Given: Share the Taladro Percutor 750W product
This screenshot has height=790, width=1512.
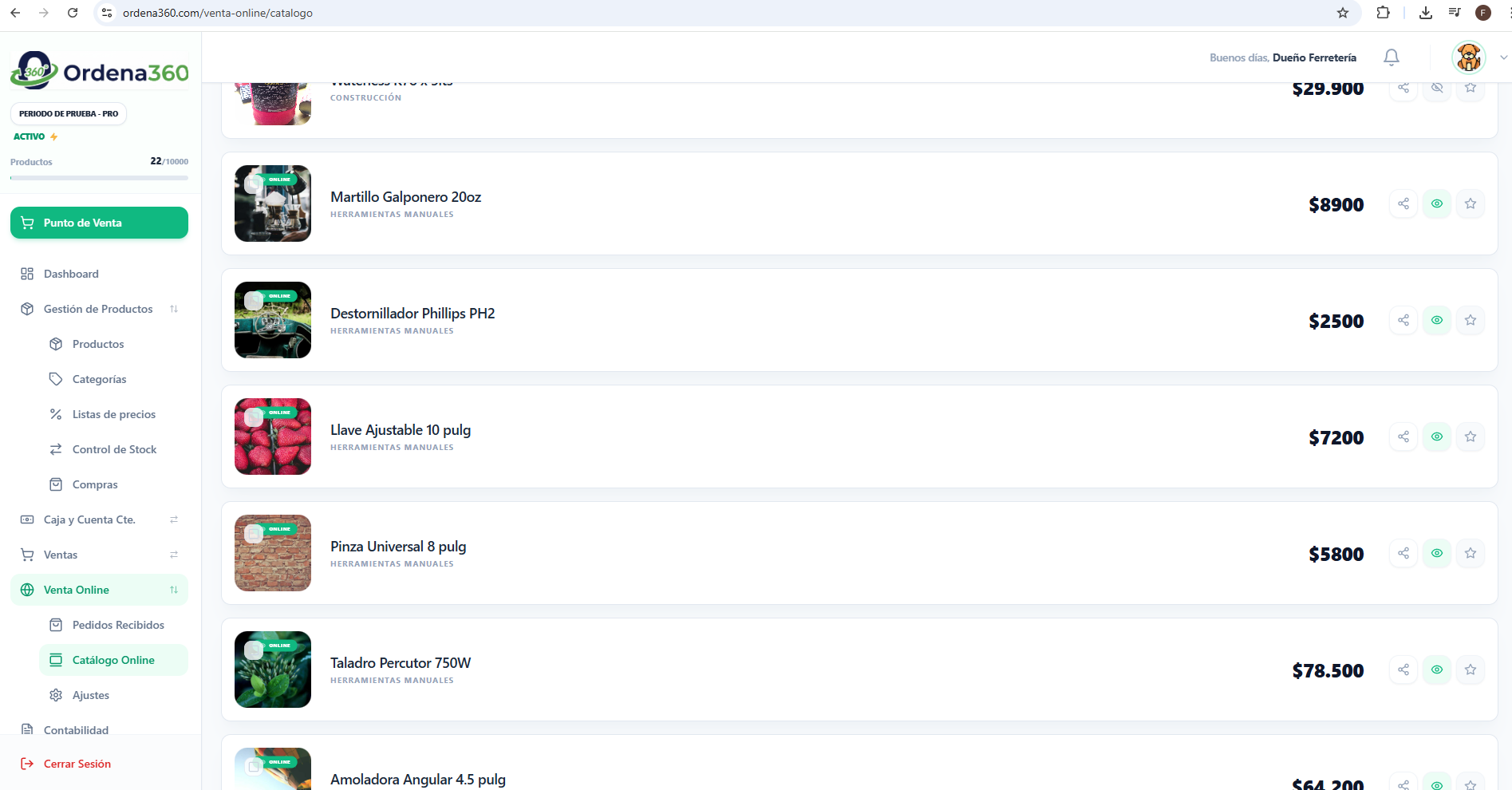Looking at the screenshot, I should (x=1403, y=670).
